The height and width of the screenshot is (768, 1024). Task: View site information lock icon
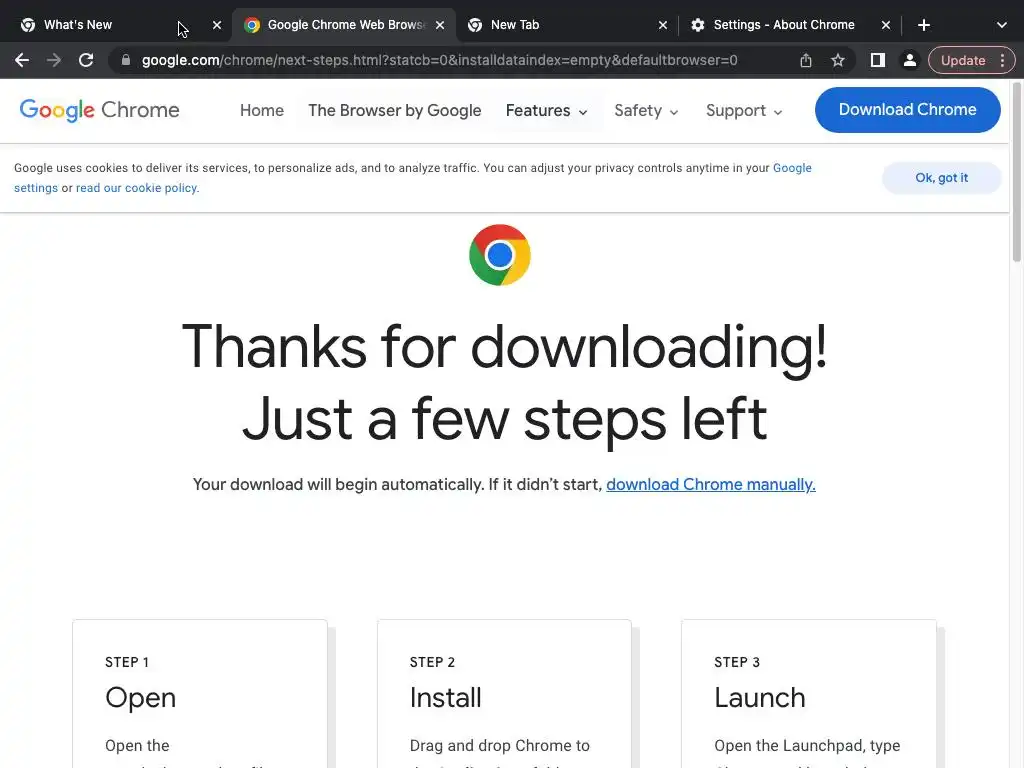pos(126,60)
